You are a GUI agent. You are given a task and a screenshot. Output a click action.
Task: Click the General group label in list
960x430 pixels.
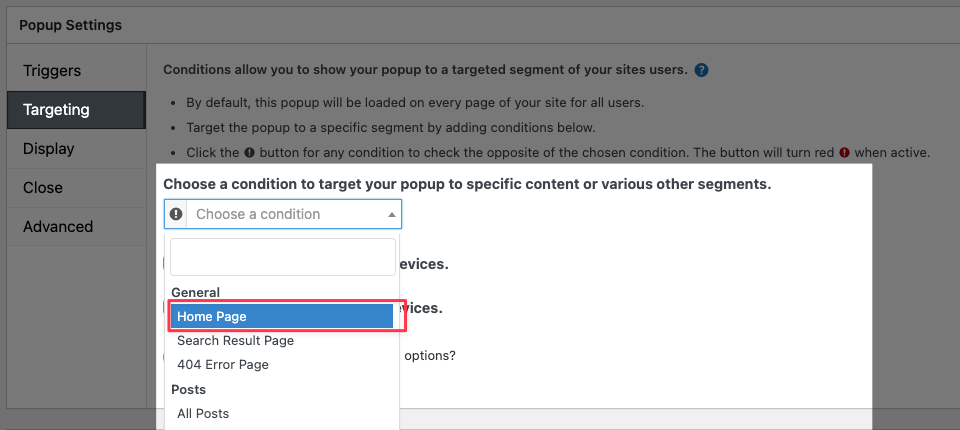(196, 292)
